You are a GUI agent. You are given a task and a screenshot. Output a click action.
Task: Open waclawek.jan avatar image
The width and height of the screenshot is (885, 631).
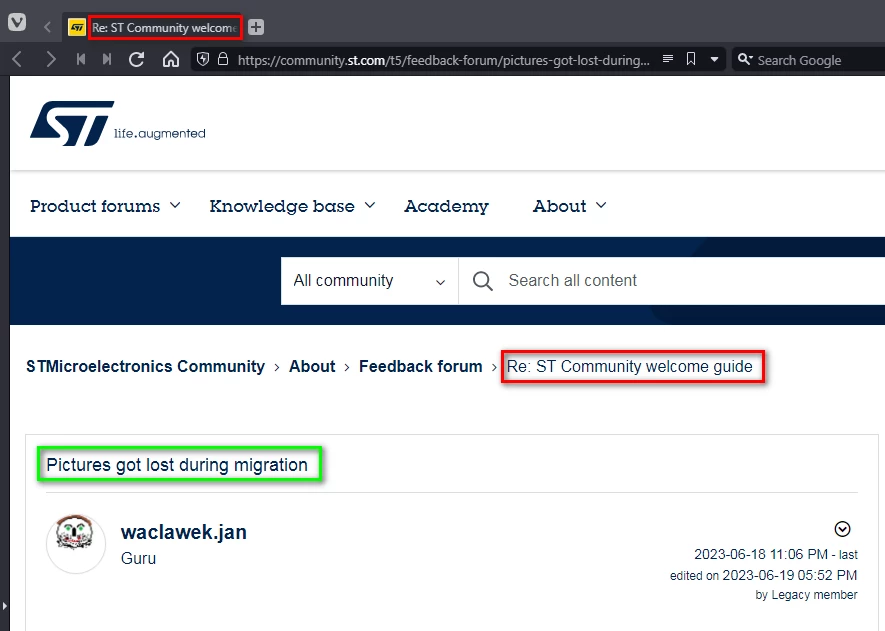(x=76, y=544)
